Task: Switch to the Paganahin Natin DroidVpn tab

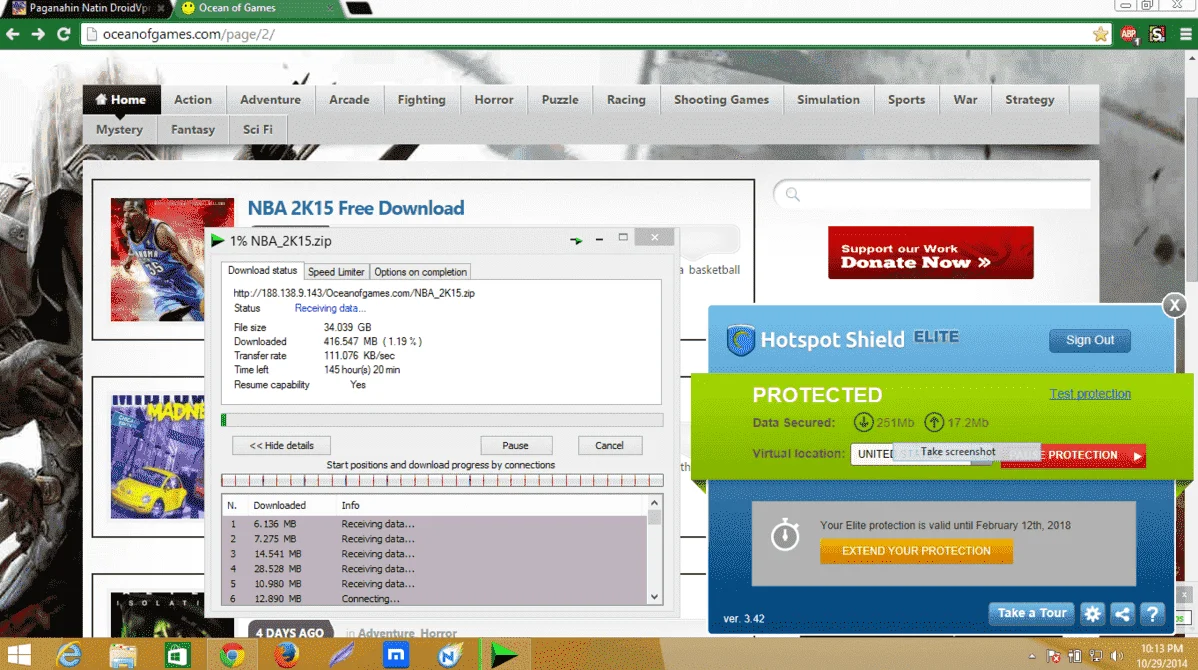Action: (x=88, y=8)
